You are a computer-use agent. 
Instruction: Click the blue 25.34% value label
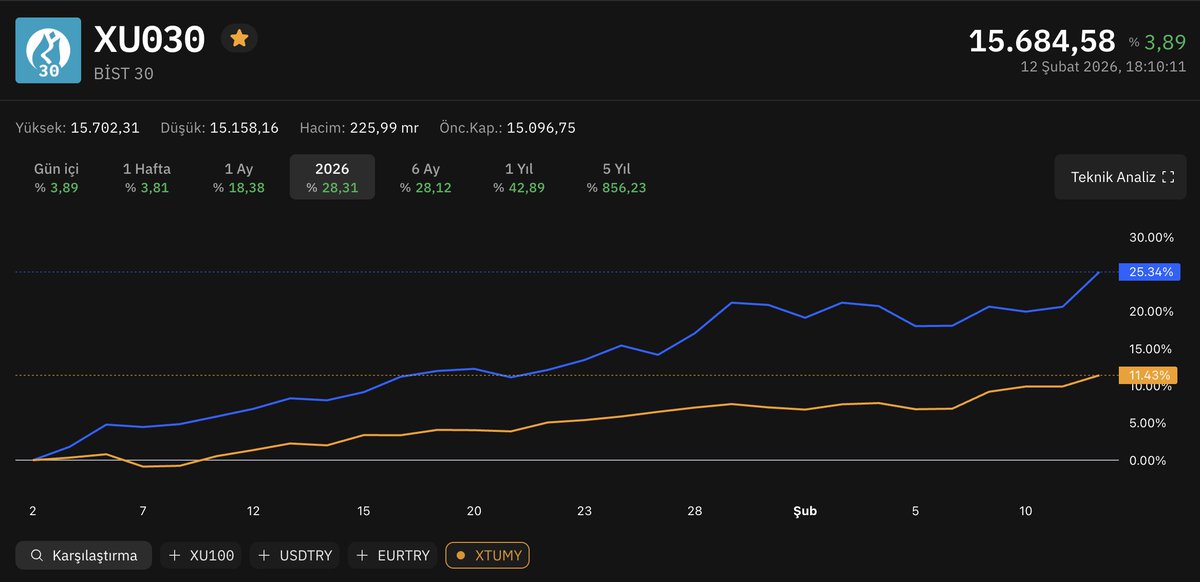(x=1151, y=272)
